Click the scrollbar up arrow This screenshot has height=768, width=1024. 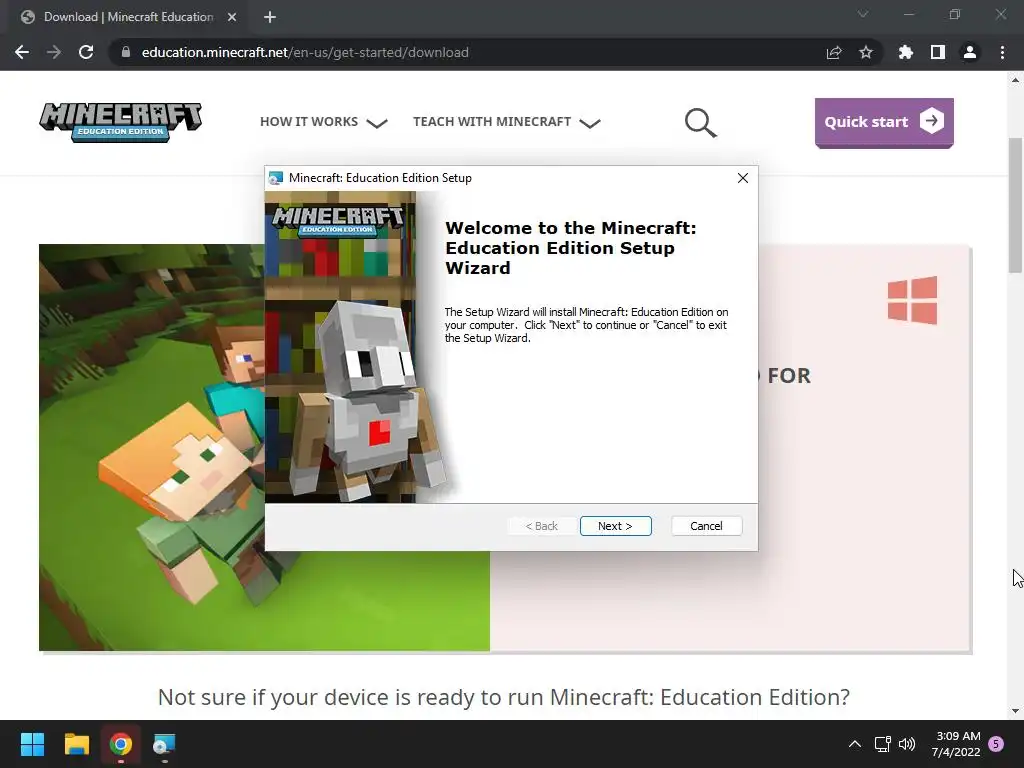tap(1015, 80)
